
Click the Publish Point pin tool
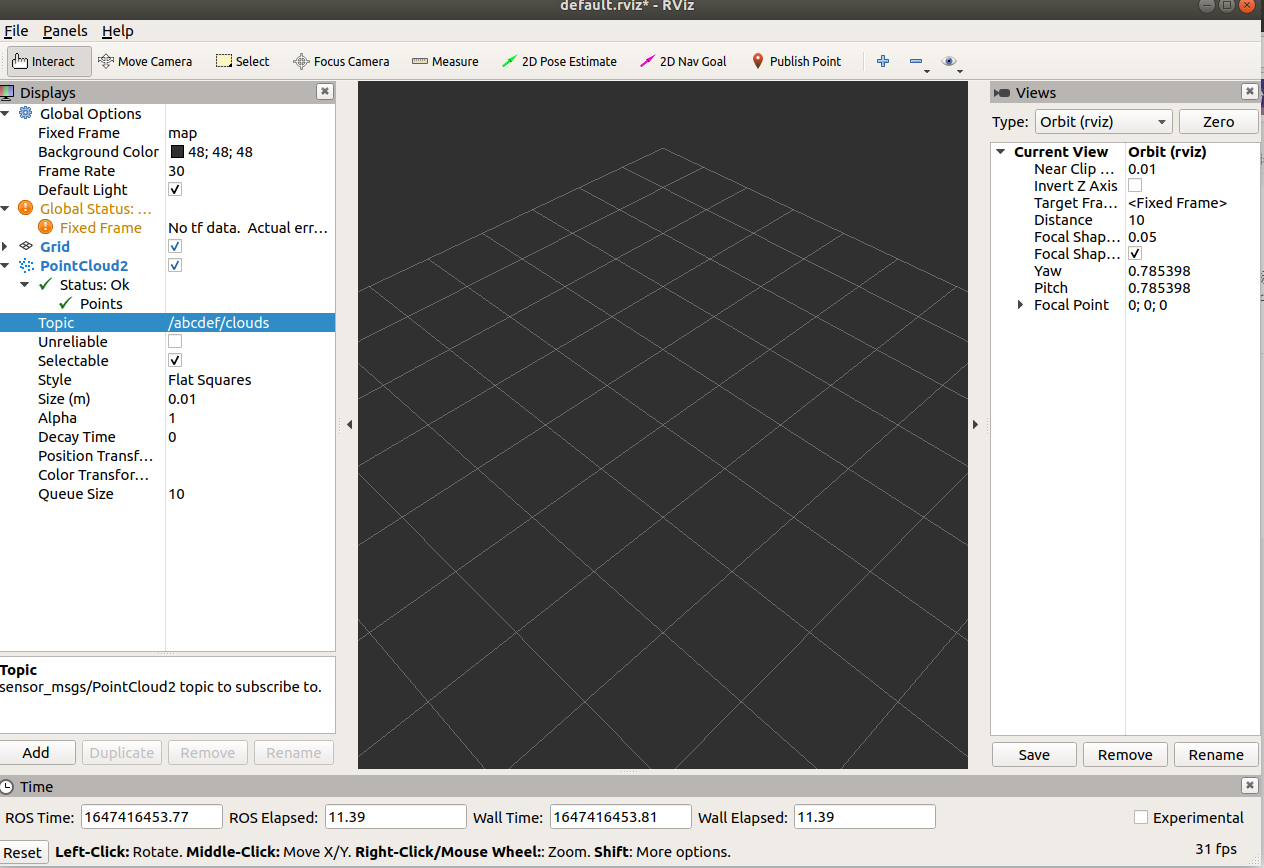click(x=796, y=61)
